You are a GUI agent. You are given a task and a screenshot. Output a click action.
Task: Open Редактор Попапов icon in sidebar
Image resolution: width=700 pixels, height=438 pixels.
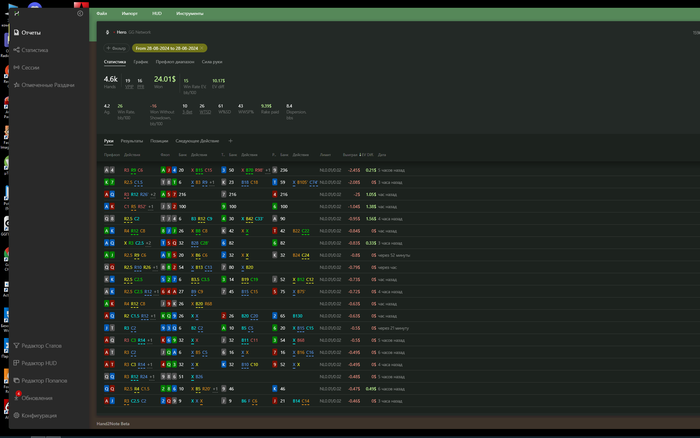coord(17,380)
